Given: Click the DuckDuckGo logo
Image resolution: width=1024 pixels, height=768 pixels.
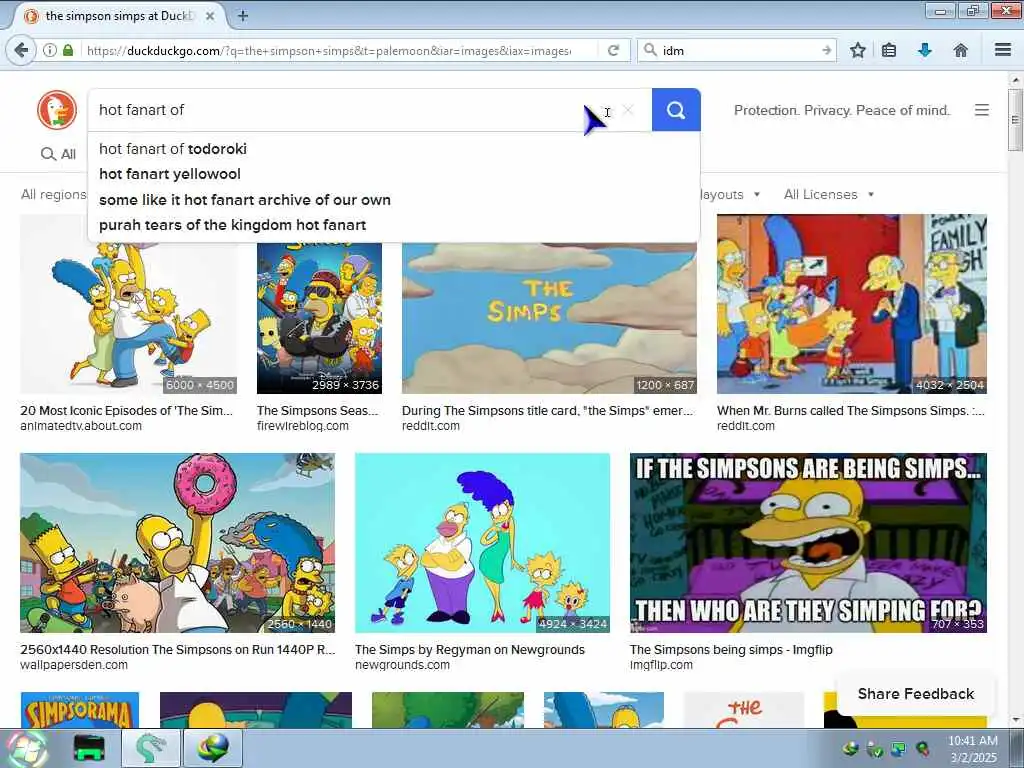Looking at the screenshot, I should click(x=57, y=110).
